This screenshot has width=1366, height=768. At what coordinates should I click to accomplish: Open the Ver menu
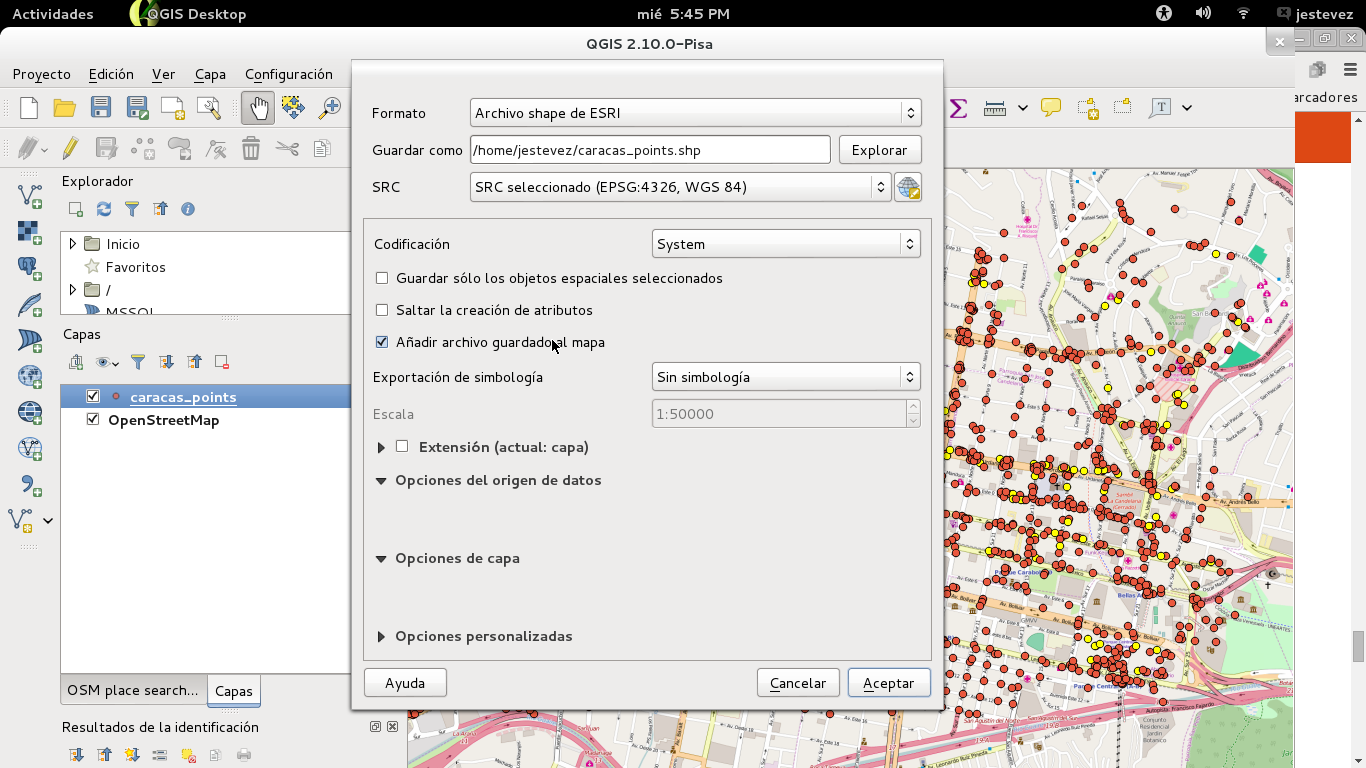coord(163,74)
